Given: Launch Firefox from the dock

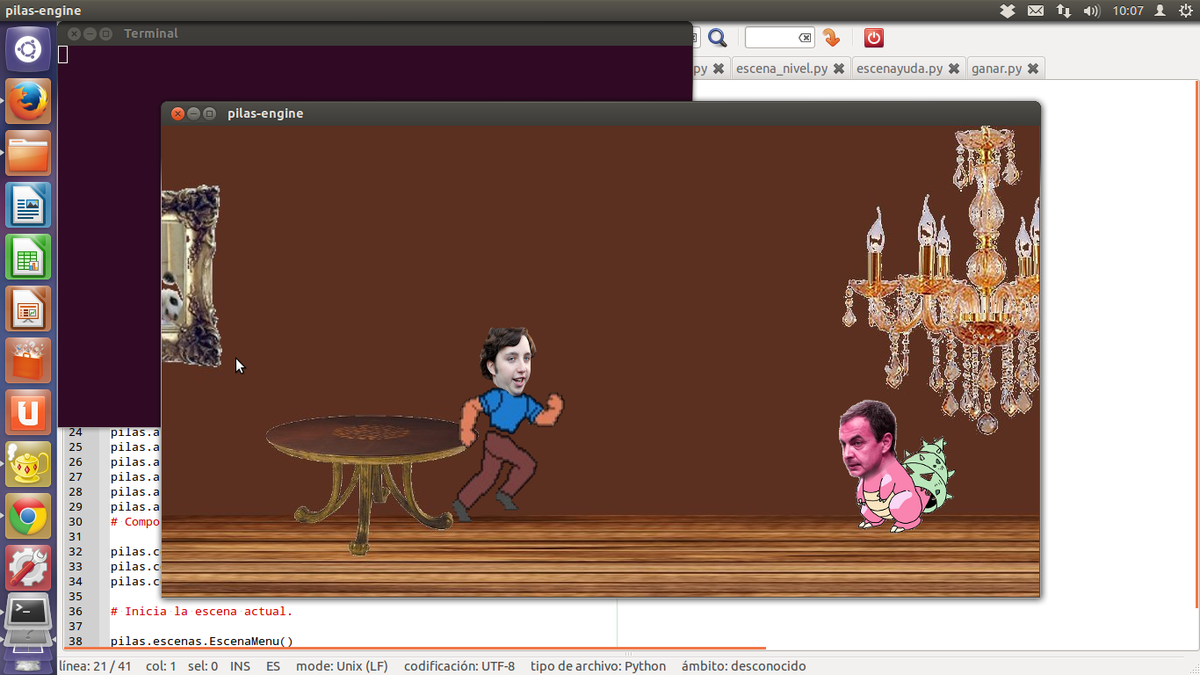Looking at the screenshot, I should (28, 101).
